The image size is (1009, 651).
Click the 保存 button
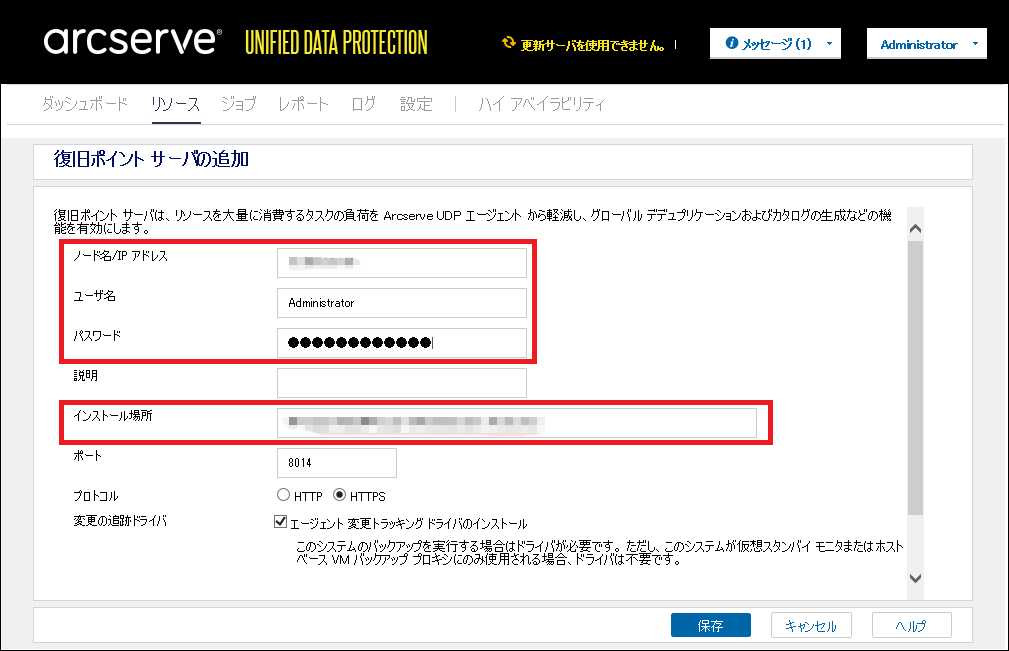pyautogui.click(x=710, y=625)
